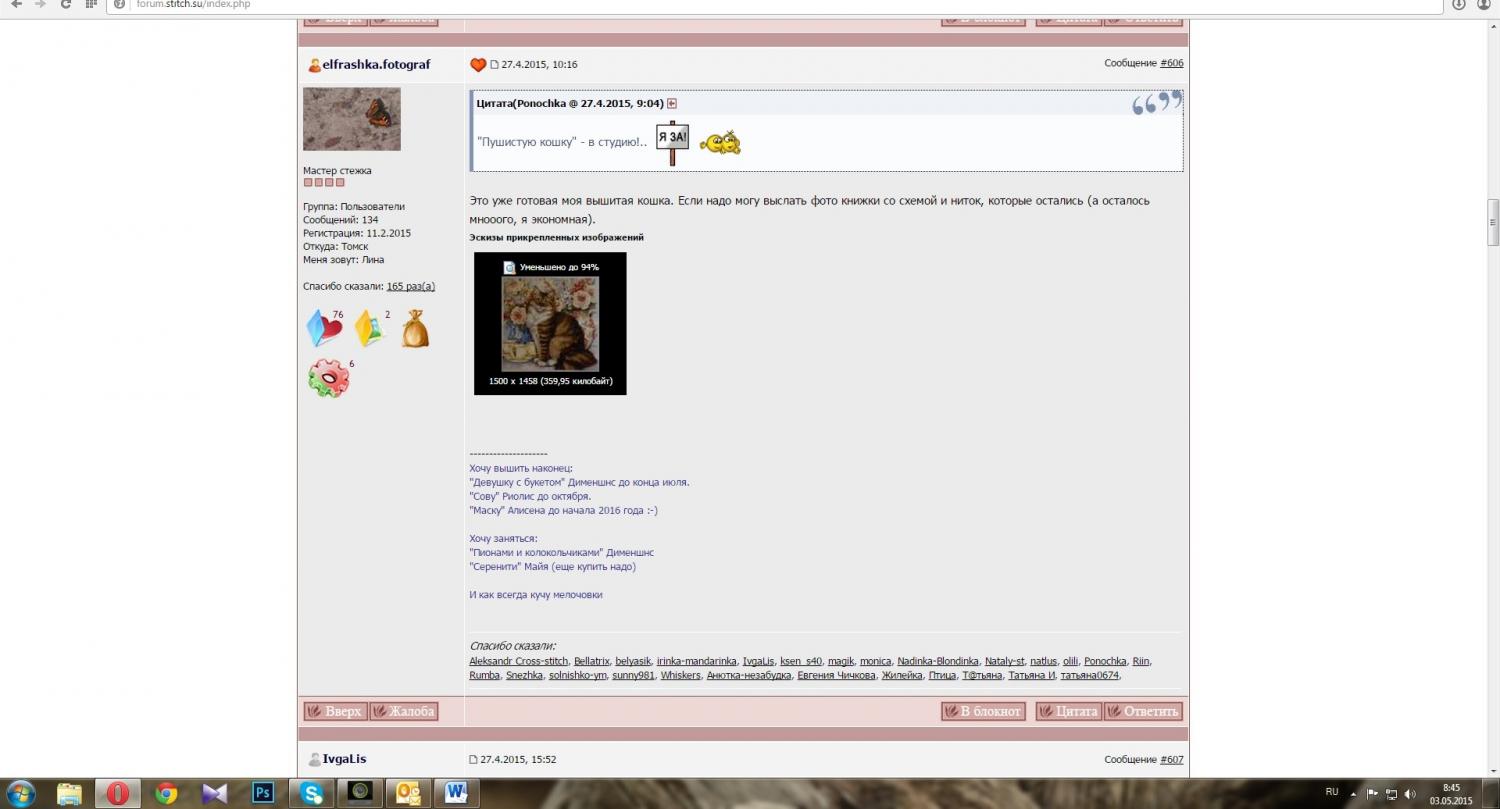Open Photoshop from the taskbar
1500x809 pixels.
pyautogui.click(x=263, y=793)
